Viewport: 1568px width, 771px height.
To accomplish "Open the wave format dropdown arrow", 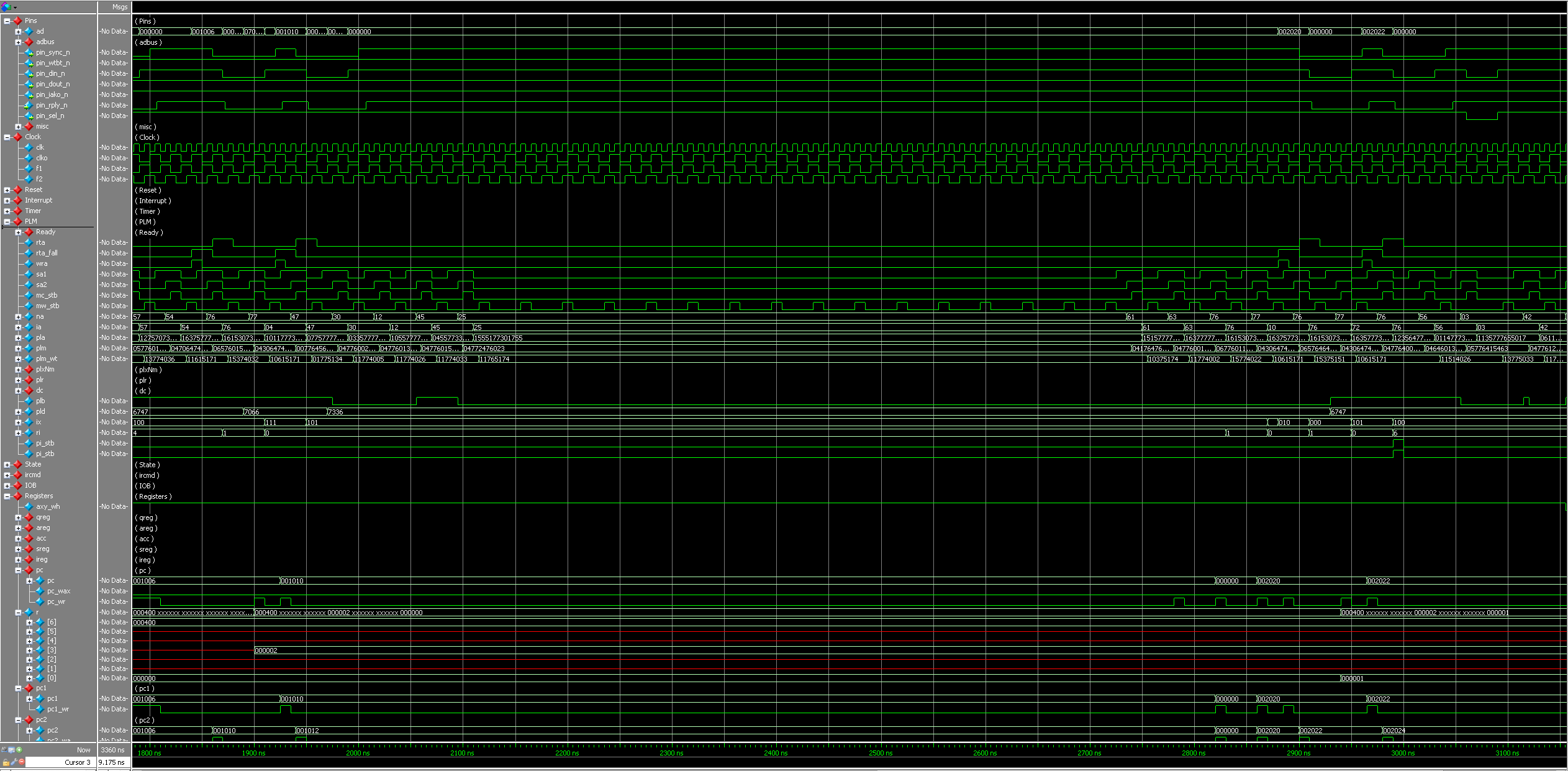I will (x=15, y=7).
